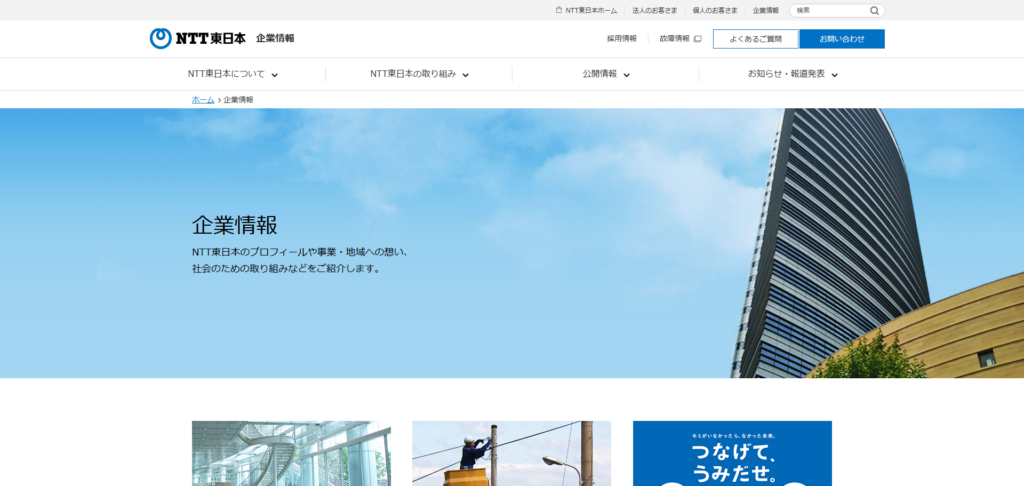Click the ホーム breadcrumb link
The width and height of the screenshot is (1024, 486).
click(203, 100)
